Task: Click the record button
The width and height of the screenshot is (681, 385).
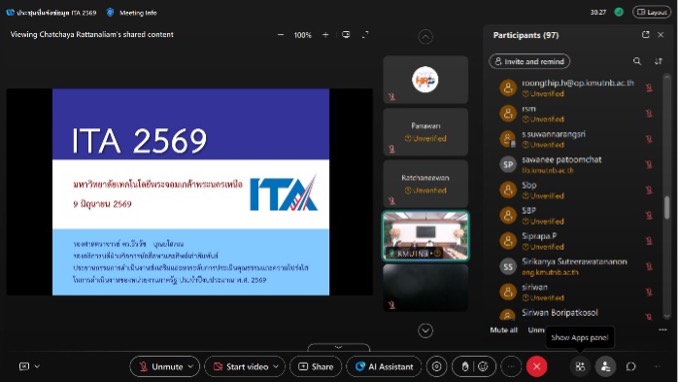Action: click(x=437, y=367)
